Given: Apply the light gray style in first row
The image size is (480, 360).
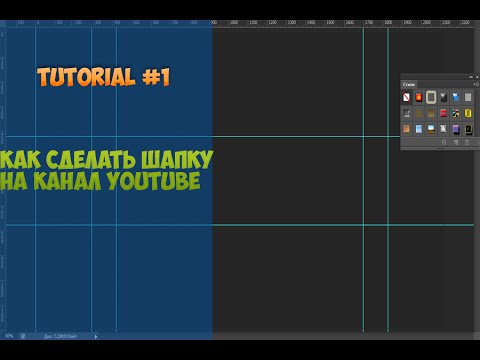Looking at the screenshot, I should coord(468,97).
